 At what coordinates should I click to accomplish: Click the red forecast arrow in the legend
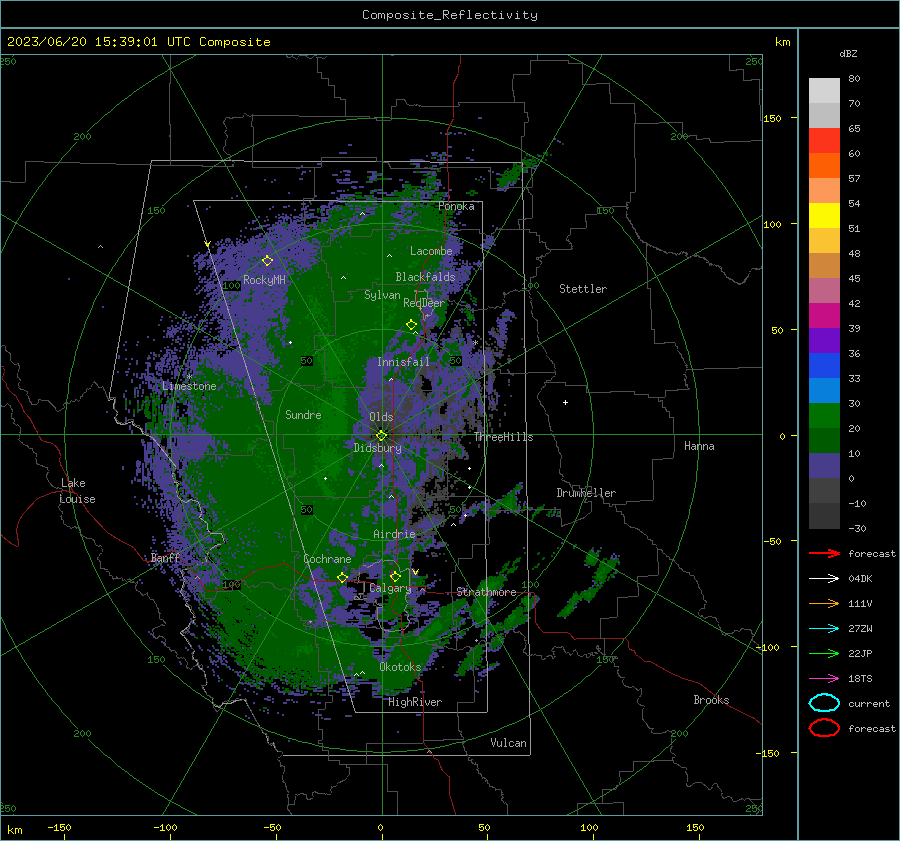click(x=824, y=553)
